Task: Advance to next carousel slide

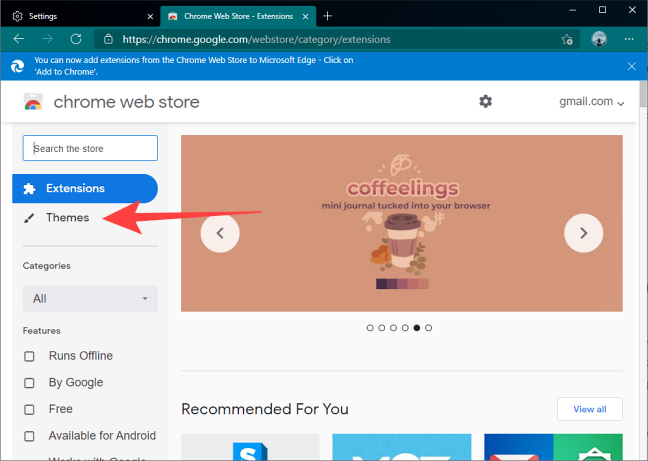Action: point(583,233)
